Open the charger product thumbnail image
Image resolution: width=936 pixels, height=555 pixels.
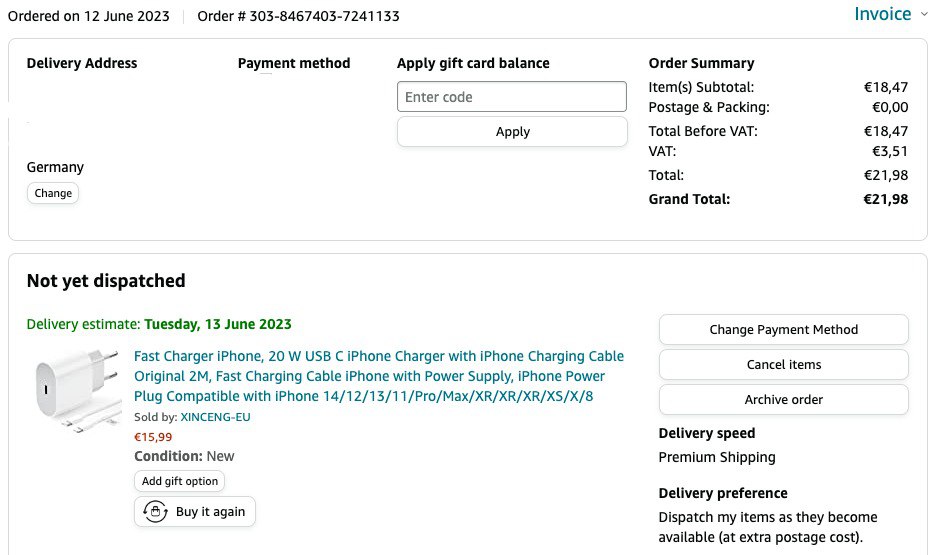tap(78, 389)
